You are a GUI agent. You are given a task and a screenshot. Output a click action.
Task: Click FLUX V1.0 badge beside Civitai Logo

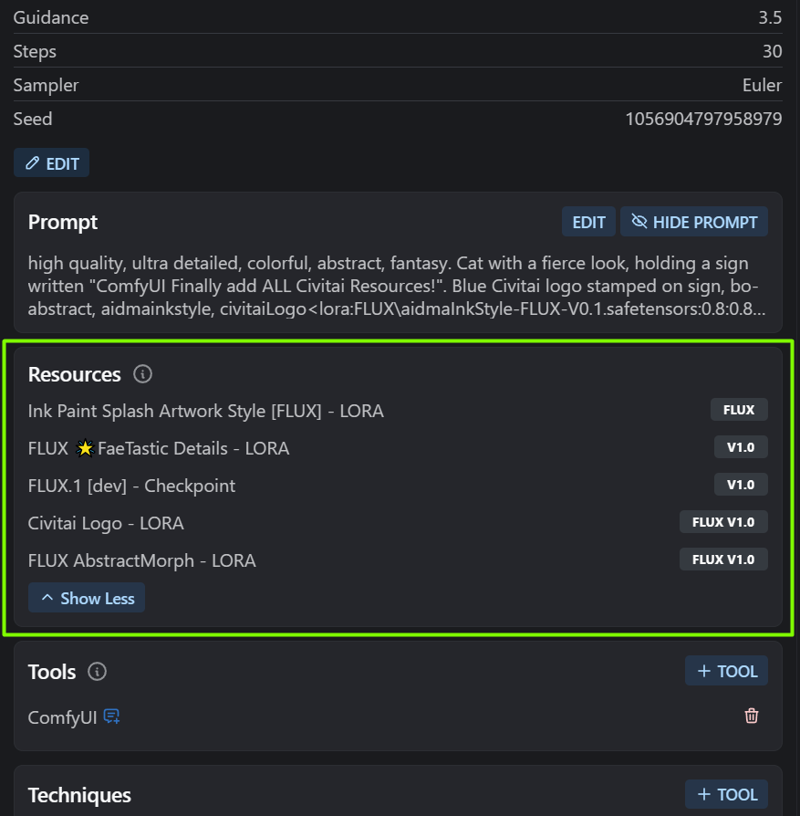click(x=723, y=522)
